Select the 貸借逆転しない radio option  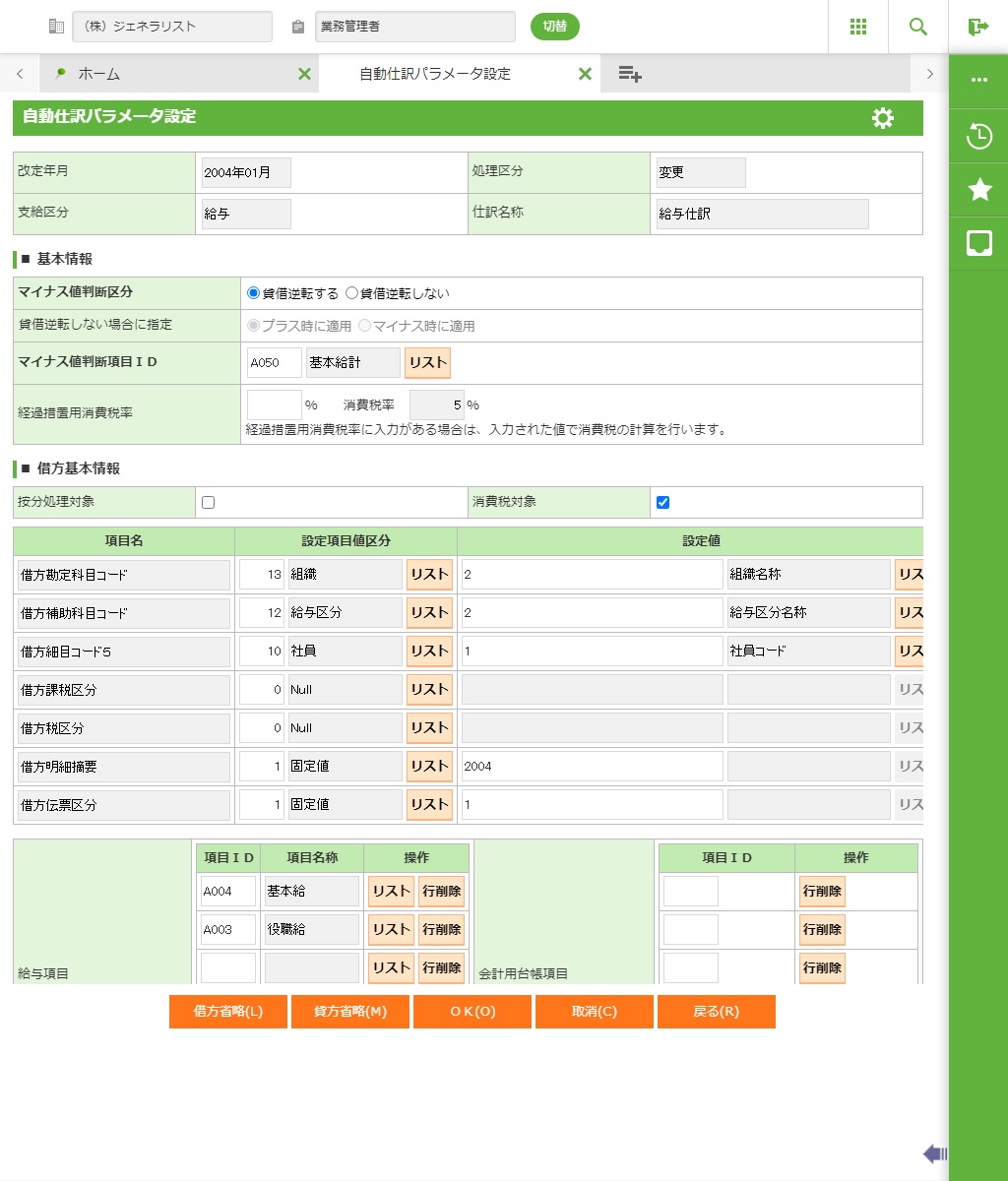coord(352,293)
